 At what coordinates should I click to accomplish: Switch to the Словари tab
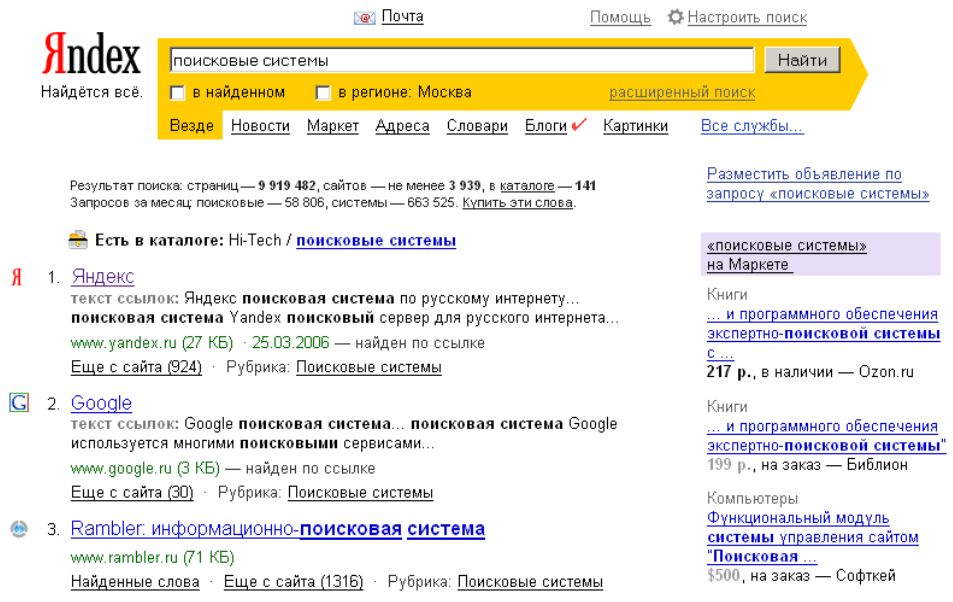pyautogui.click(x=477, y=126)
